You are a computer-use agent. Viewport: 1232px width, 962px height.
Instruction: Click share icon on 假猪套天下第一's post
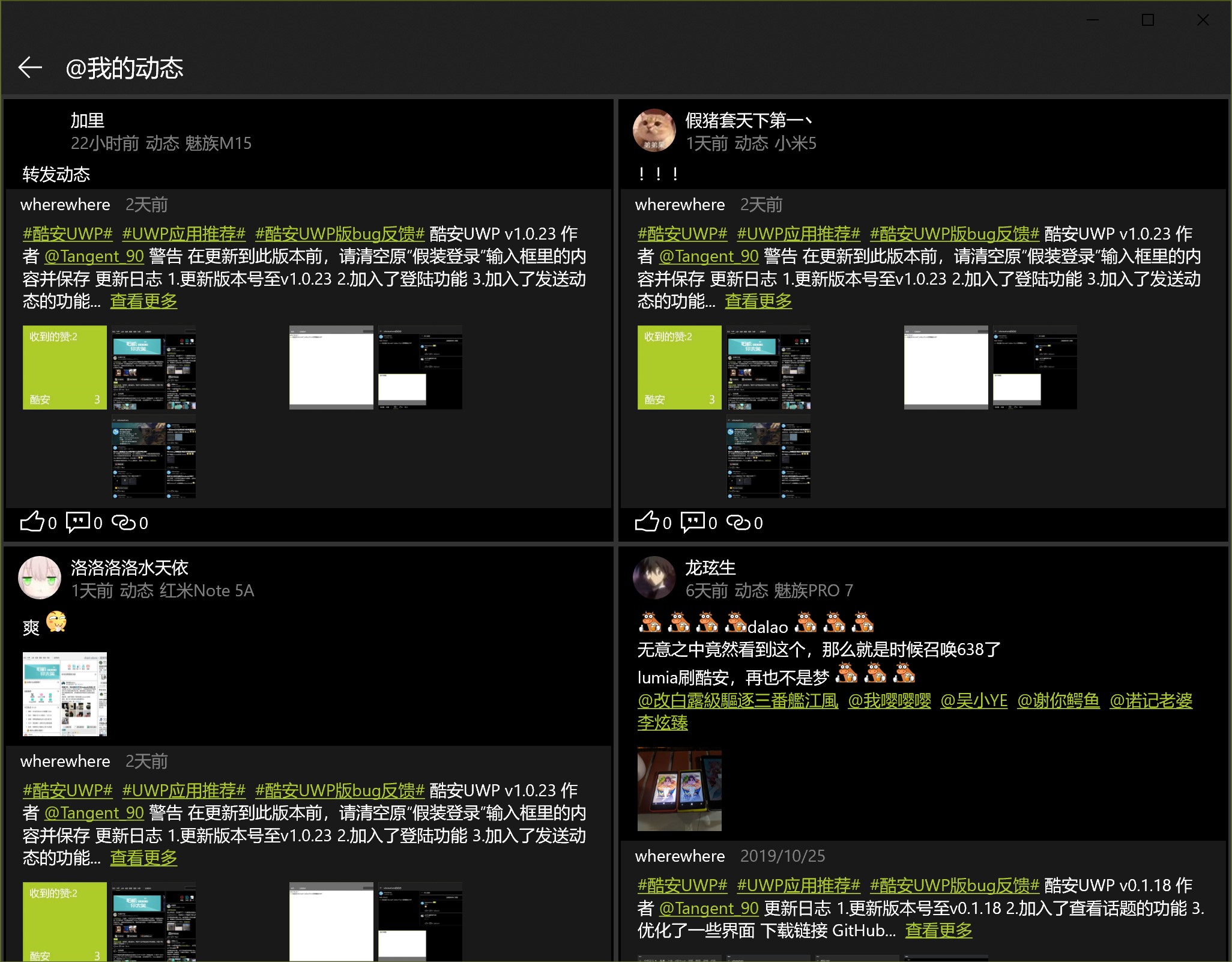[738, 522]
